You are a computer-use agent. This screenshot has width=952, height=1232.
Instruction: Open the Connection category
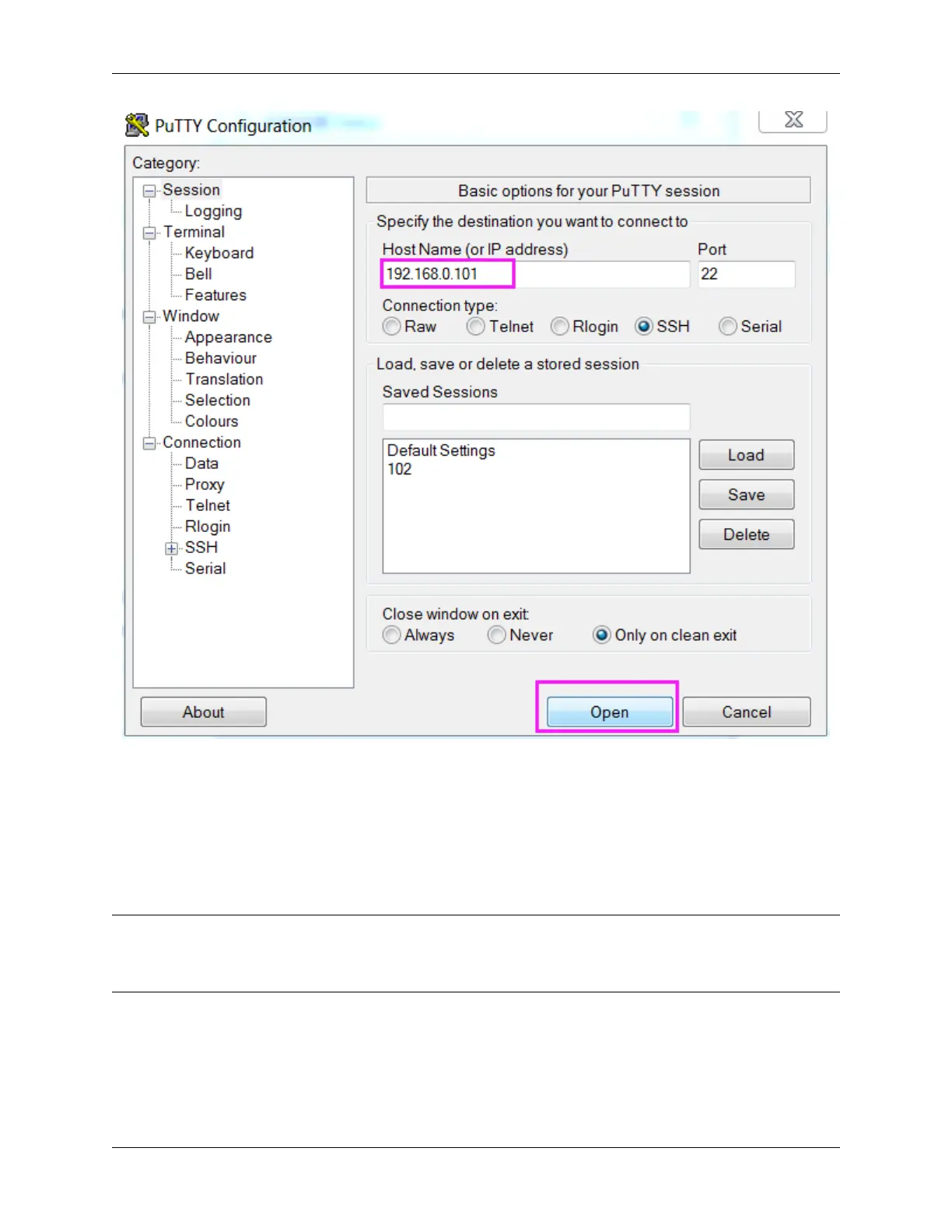tap(201, 442)
